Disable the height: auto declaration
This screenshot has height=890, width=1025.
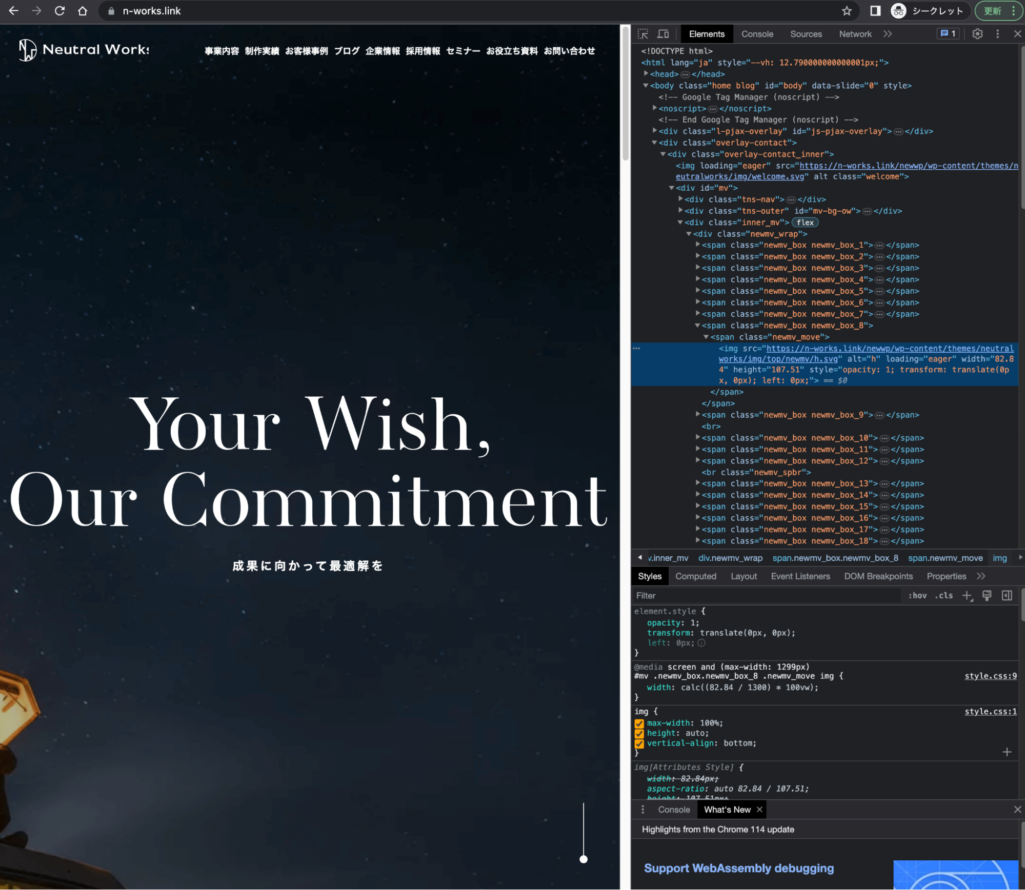639,733
